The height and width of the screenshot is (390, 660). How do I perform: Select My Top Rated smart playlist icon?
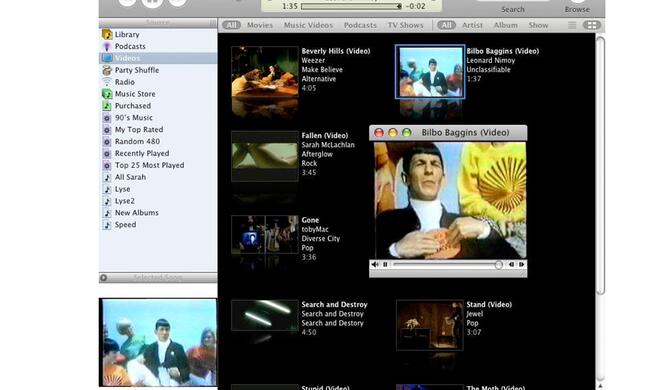[107, 130]
